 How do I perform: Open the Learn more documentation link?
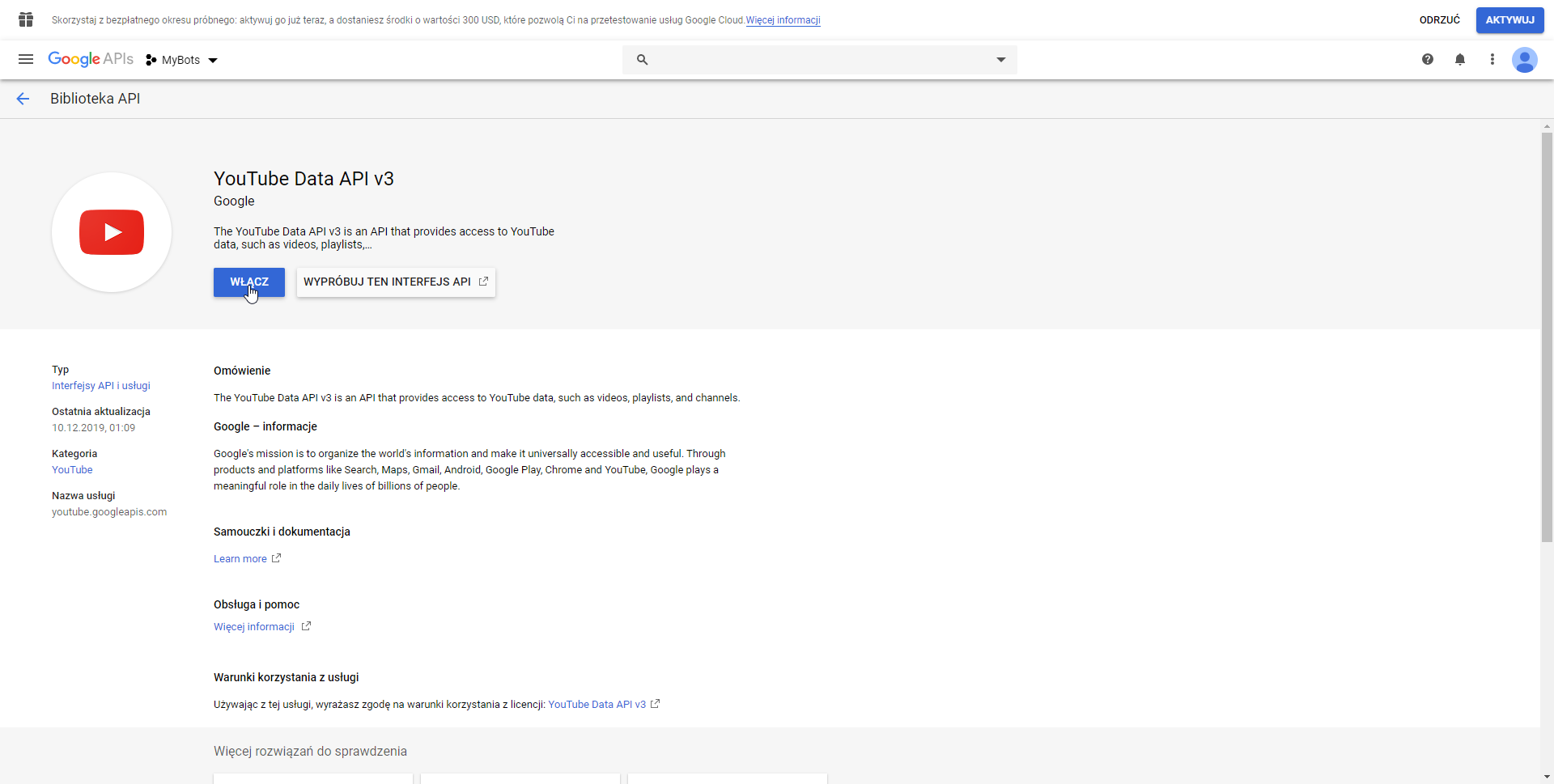tap(240, 559)
